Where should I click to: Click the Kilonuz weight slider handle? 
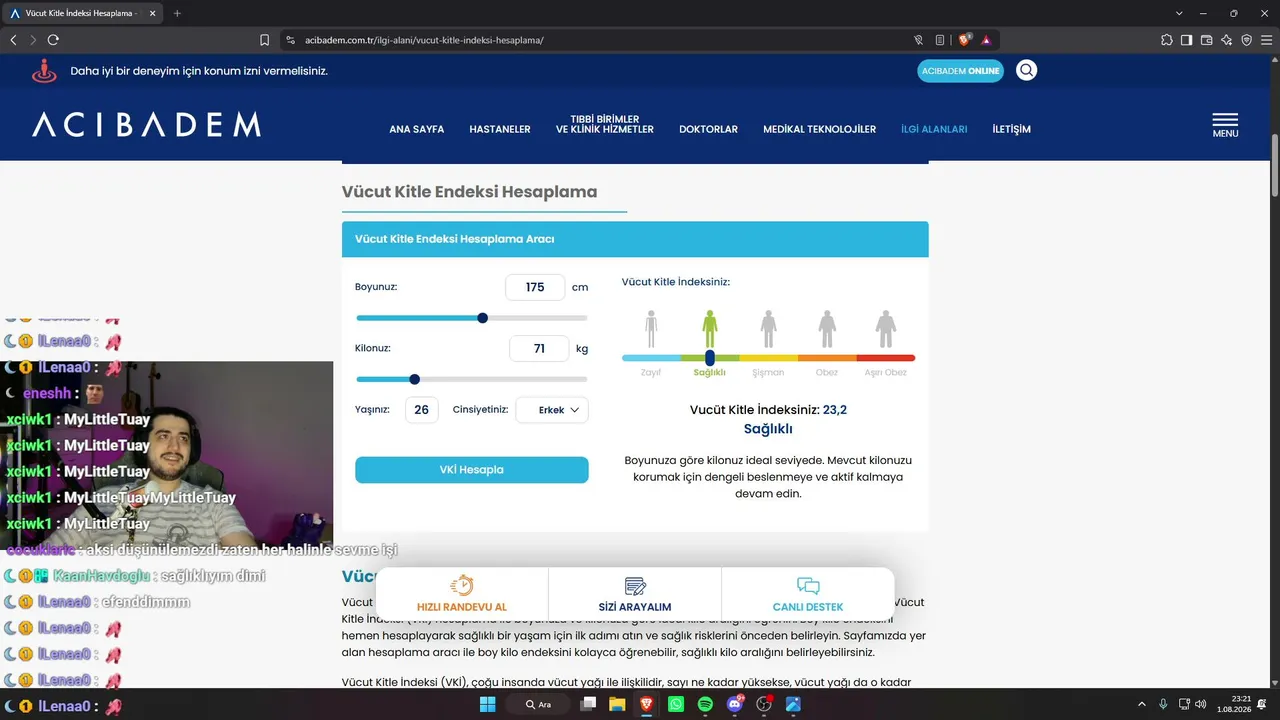pos(415,379)
